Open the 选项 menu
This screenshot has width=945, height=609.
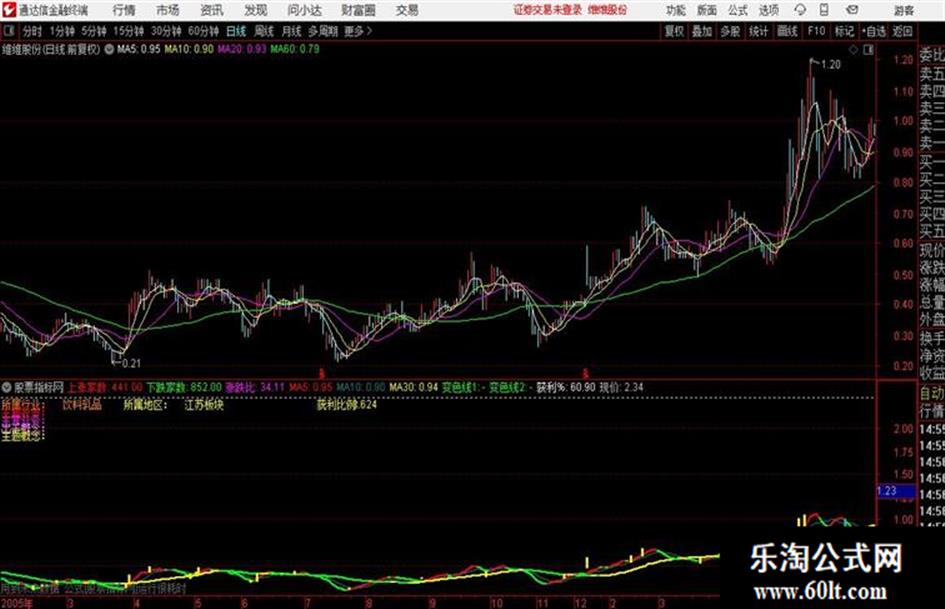tap(769, 10)
